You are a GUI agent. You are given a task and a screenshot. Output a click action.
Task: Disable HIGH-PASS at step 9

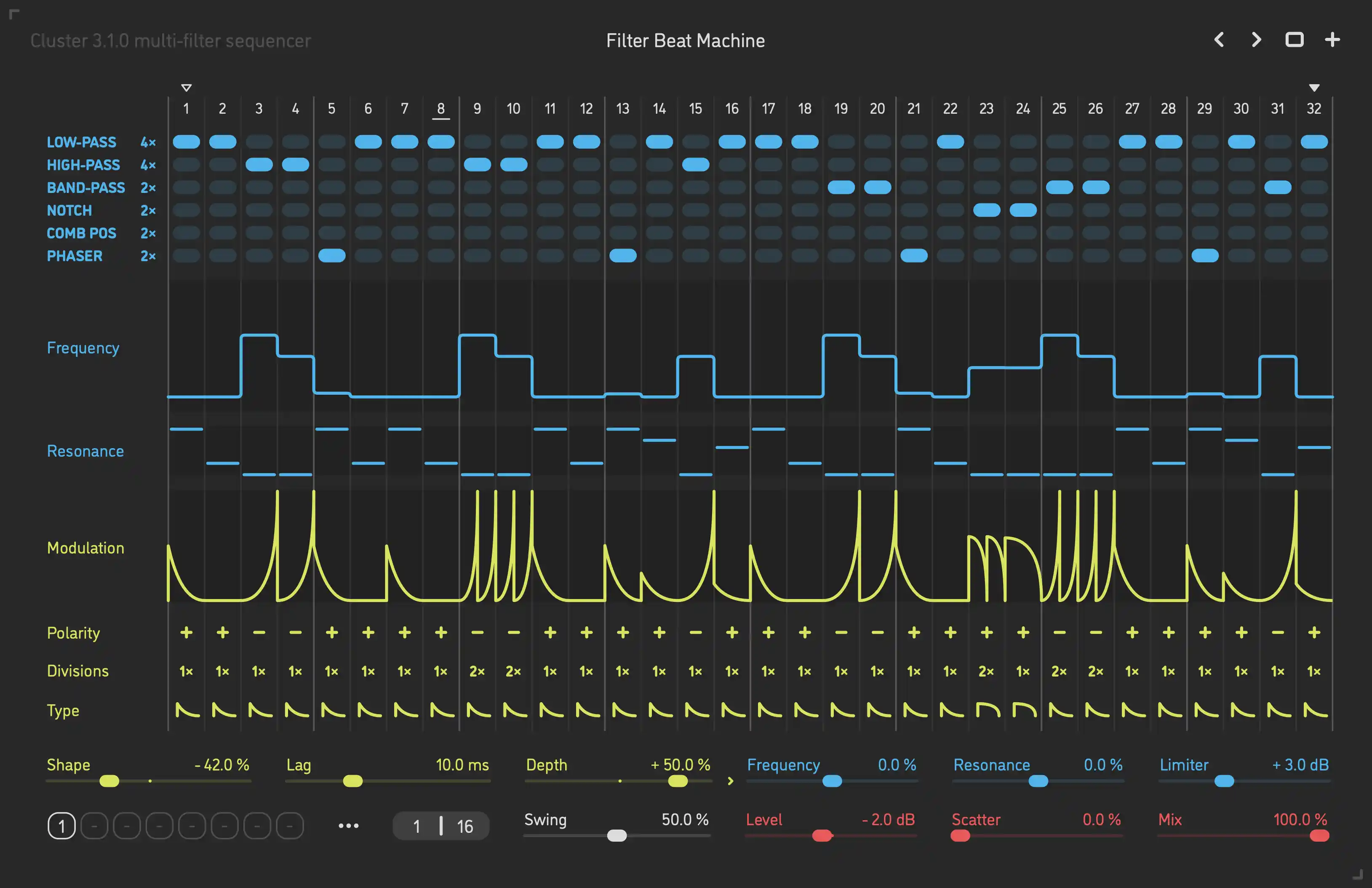[x=477, y=164]
